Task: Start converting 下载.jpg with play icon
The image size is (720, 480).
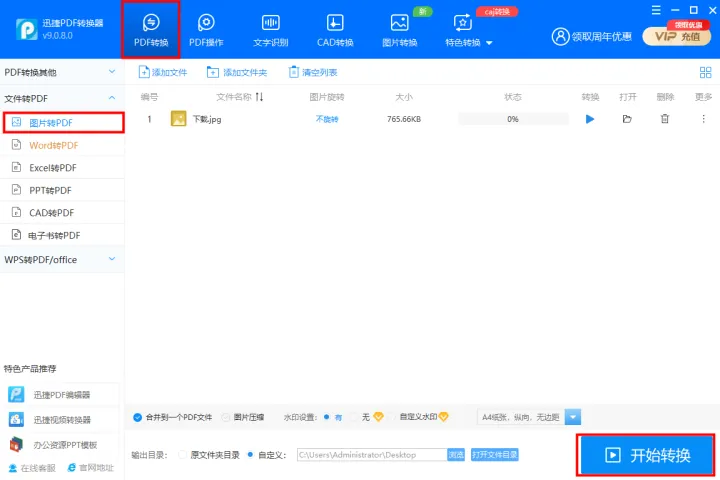Action: click(590, 119)
